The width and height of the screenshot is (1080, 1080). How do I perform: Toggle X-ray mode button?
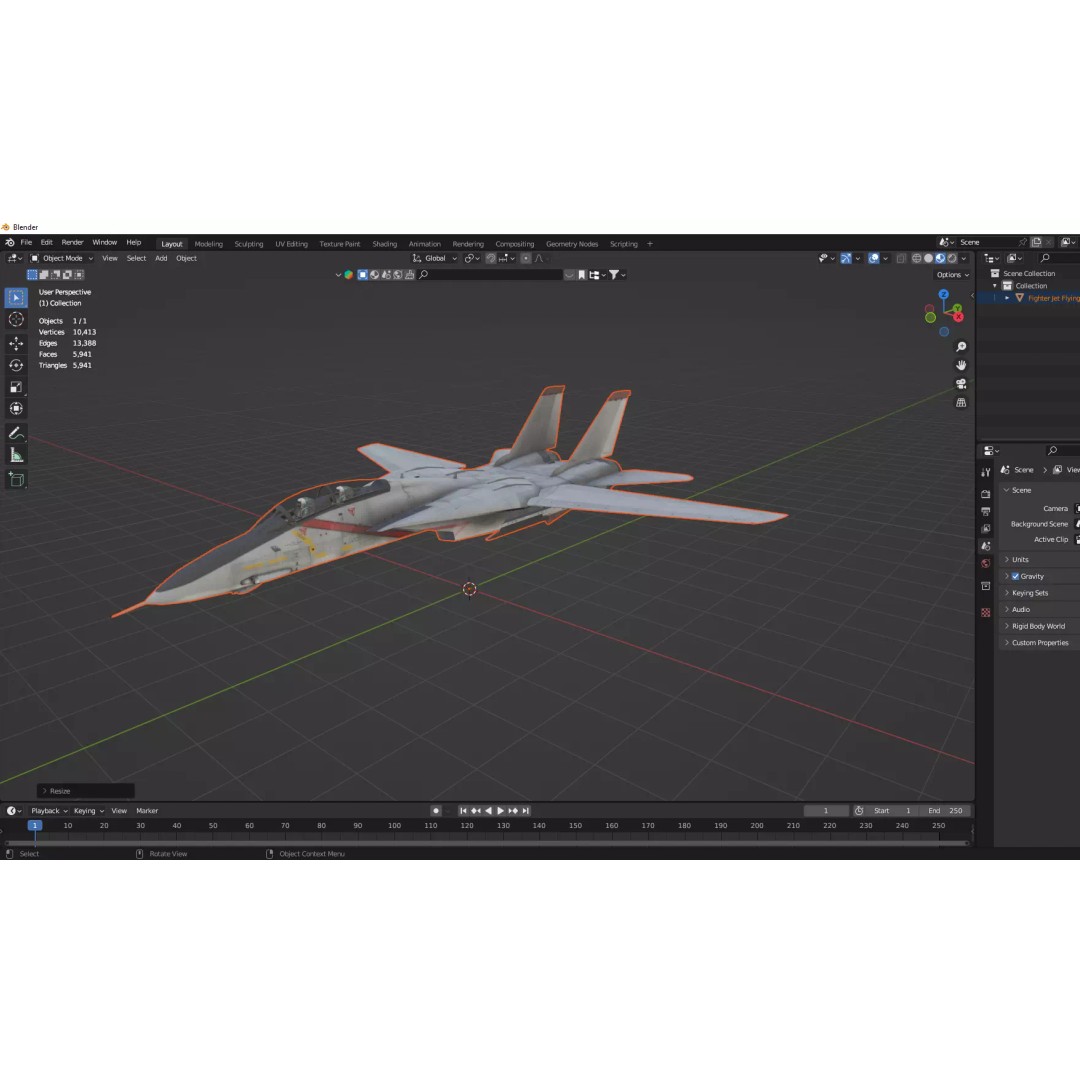(901, 258)
